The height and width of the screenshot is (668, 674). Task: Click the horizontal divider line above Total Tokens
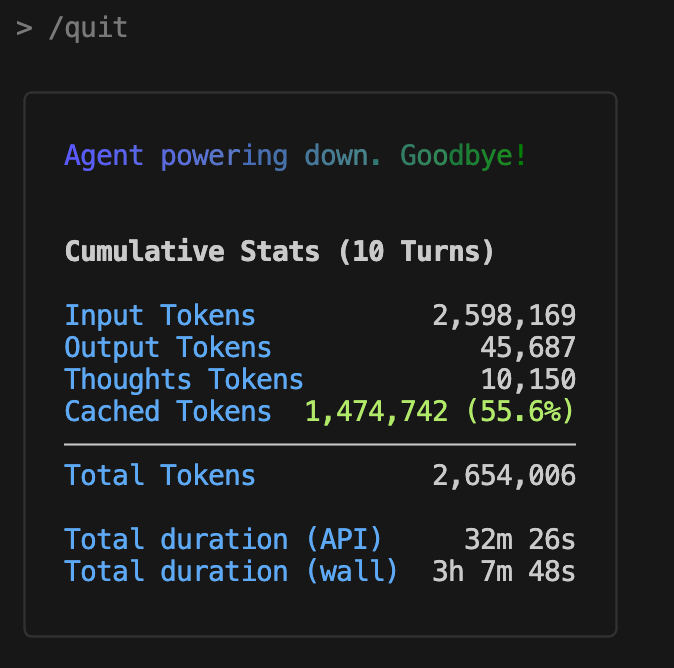(320, 444)
